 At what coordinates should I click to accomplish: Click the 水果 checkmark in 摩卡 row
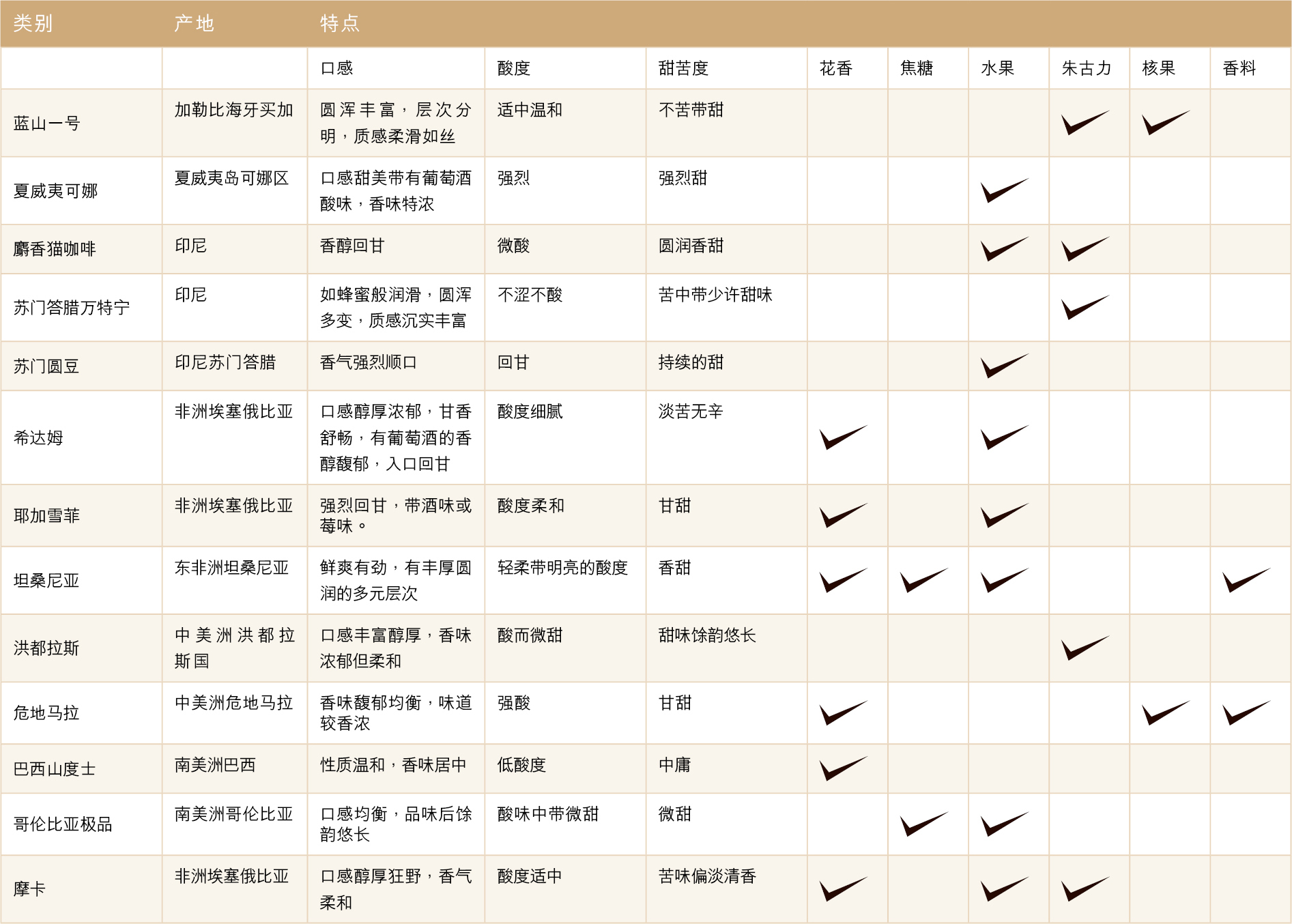coord(1005,889)
